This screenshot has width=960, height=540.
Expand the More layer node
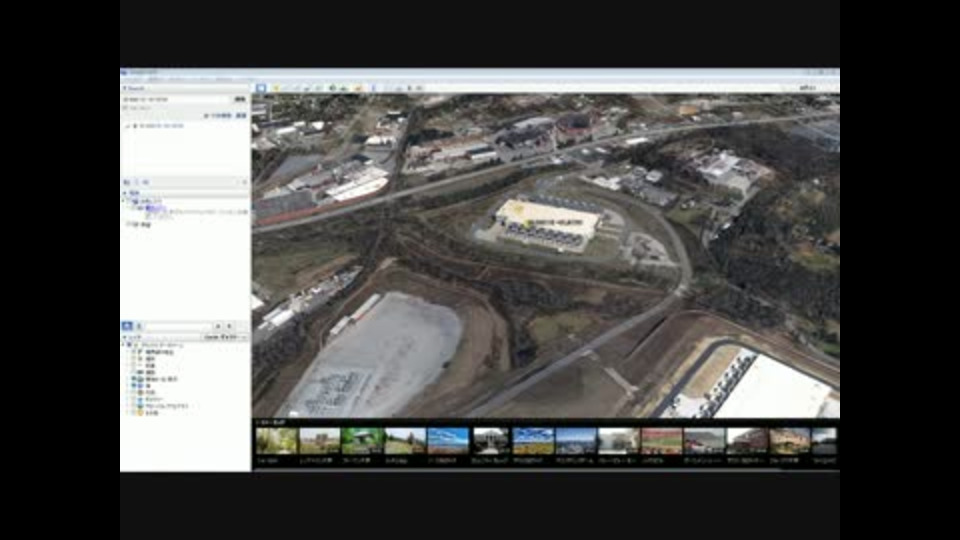click(129, 413)
